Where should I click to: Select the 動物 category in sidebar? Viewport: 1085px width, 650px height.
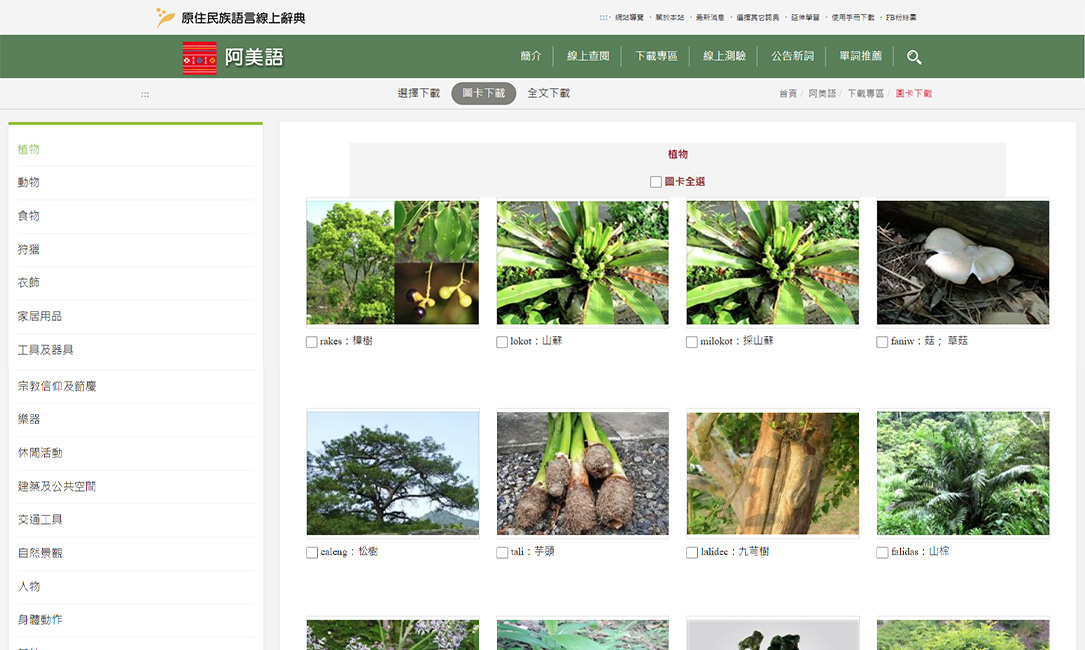tap(28, 182)
